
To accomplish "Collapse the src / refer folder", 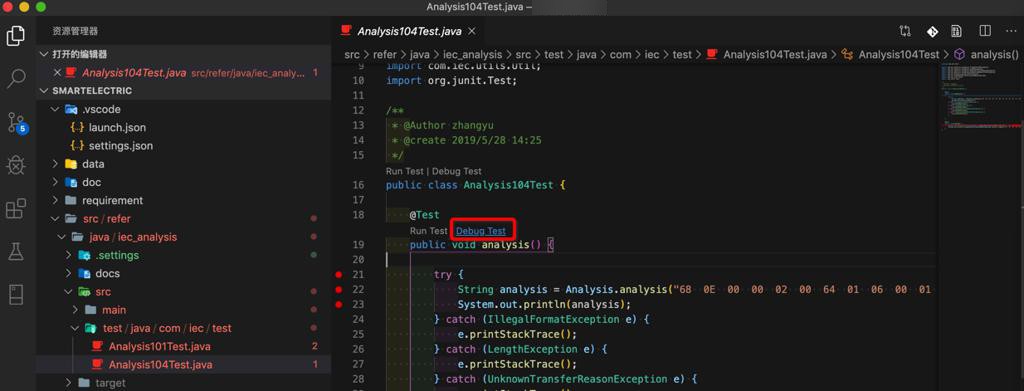I will coord(55,219).
